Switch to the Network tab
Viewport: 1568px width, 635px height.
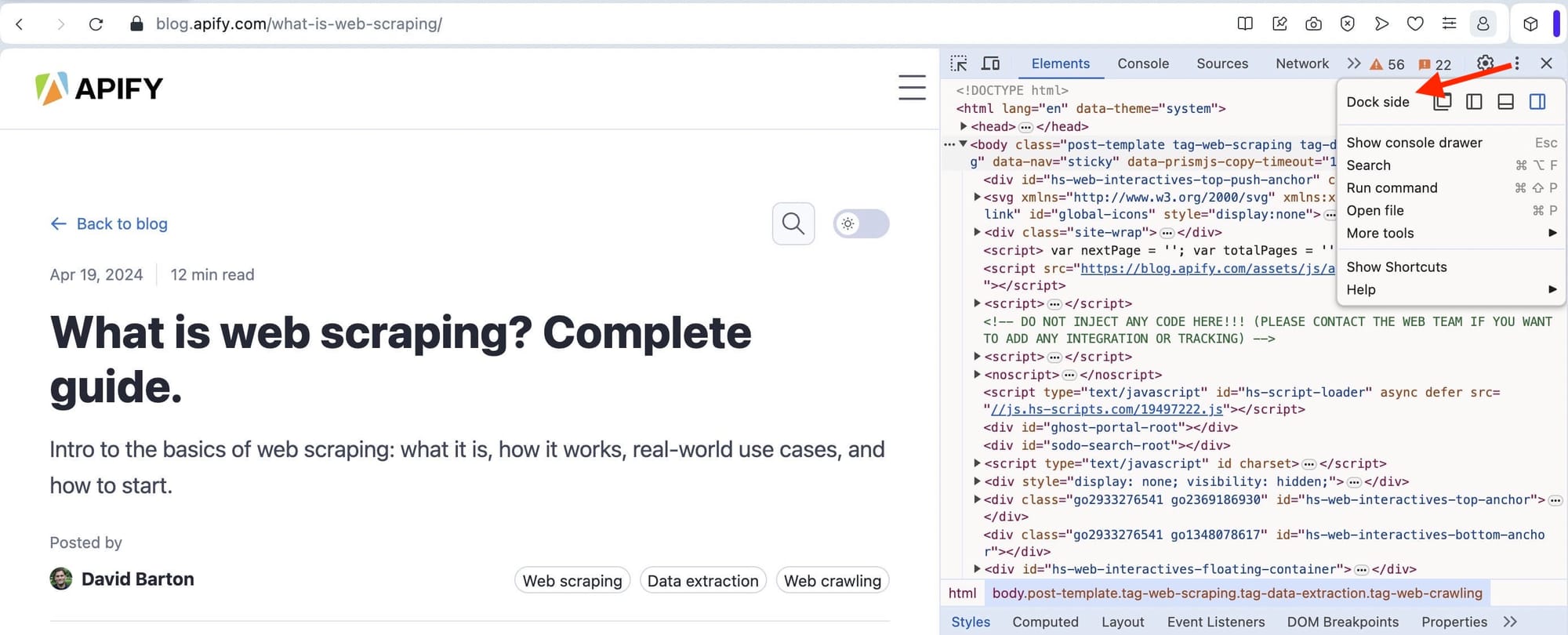[1302, 63]
